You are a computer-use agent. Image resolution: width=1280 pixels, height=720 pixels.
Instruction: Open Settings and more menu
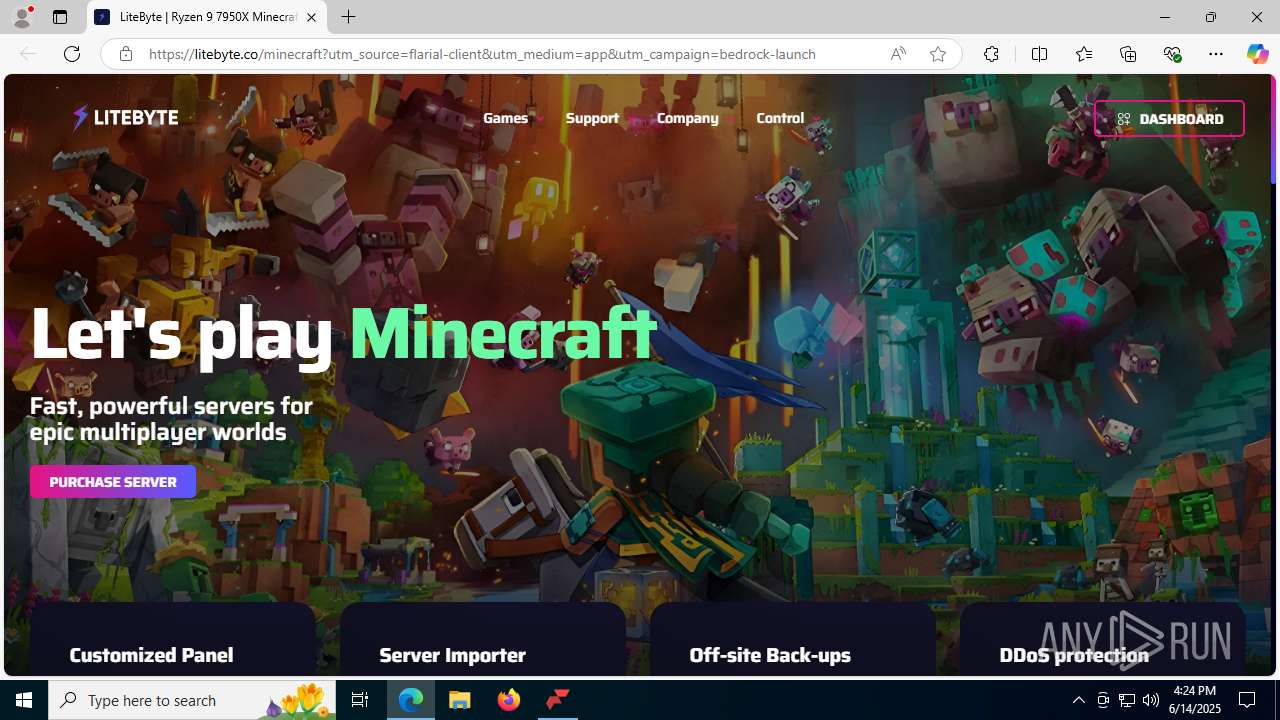click(1216, 54)
